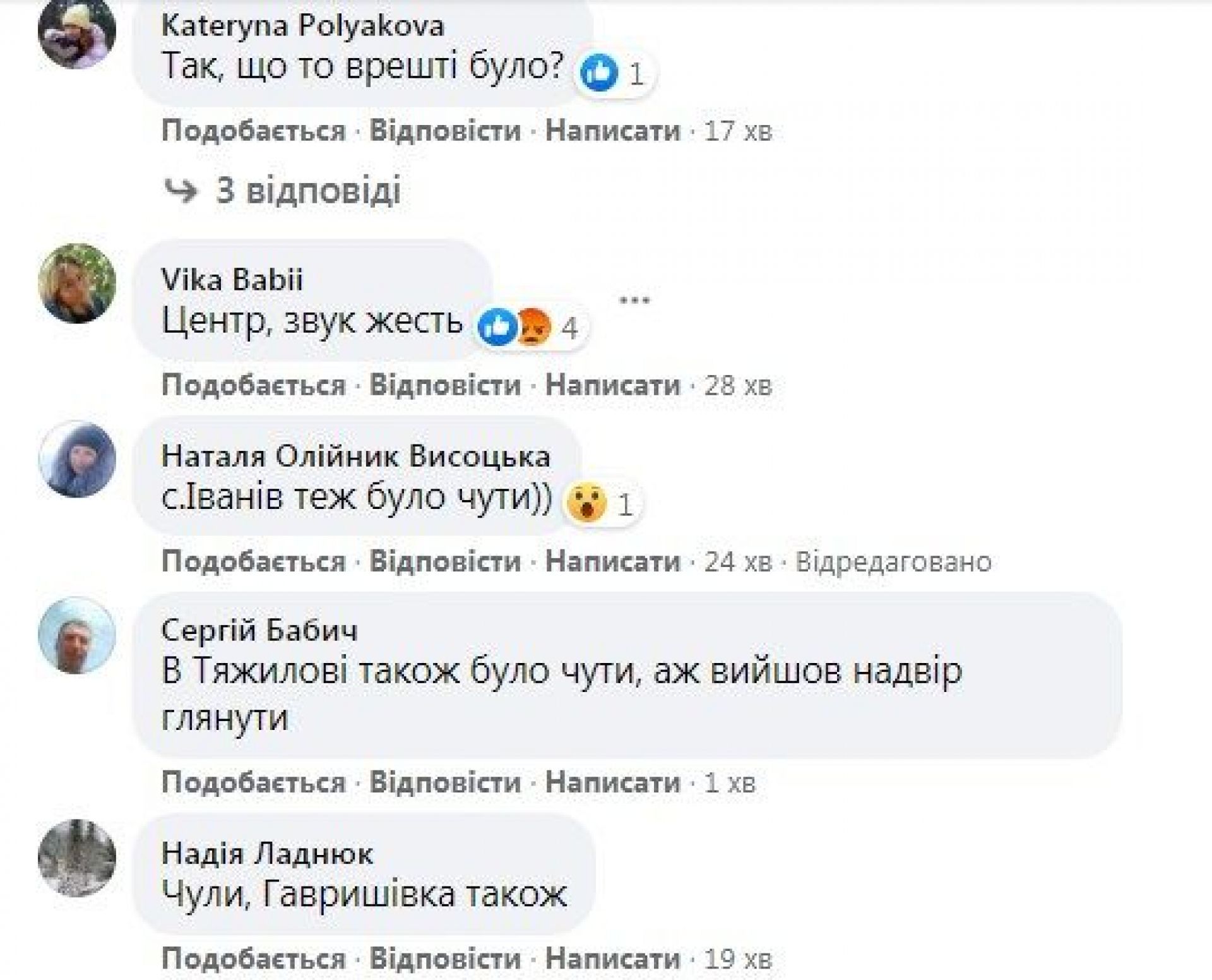Viewport: 1212px width, 980px height.
Task: Open Сергій Бабич's profile avatar
Action: (77, 634)
